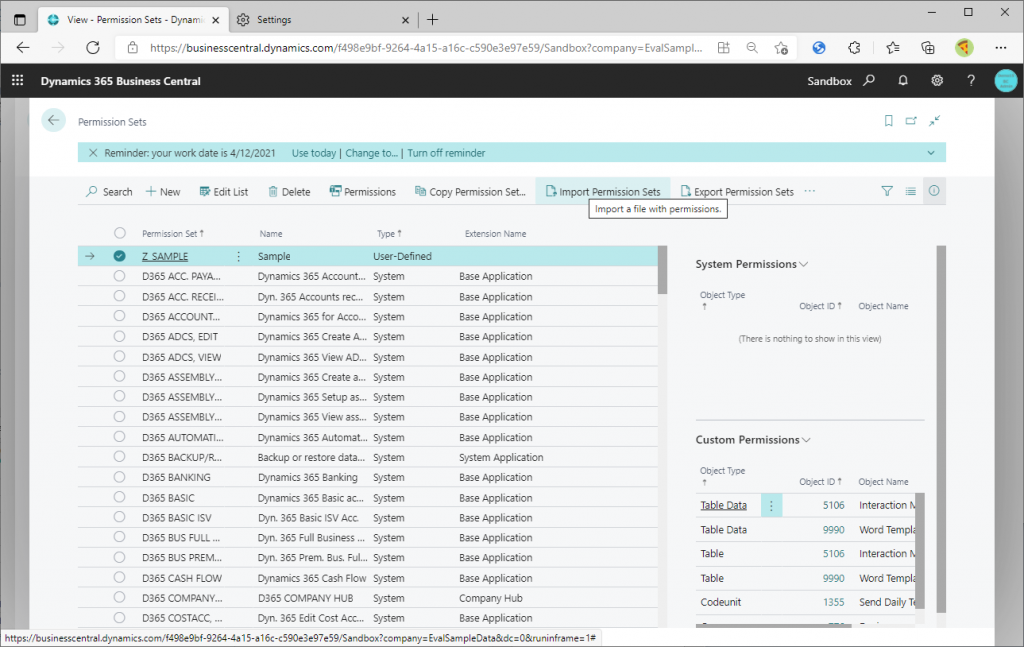This screenshot has width=1024, height=647.
Task: Sort by Extension Name column
Action: click(x=495, y=234)
